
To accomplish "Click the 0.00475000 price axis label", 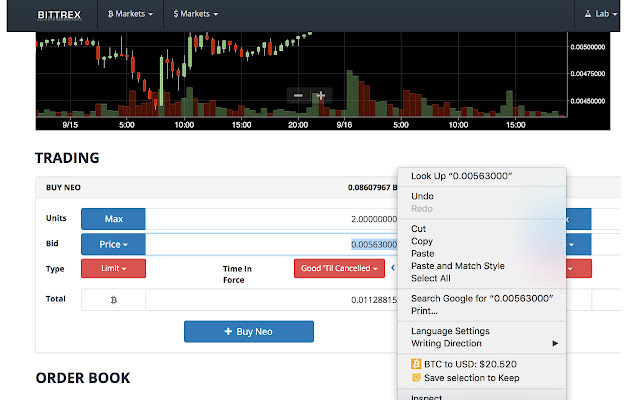I will click(x=588, y=74).
